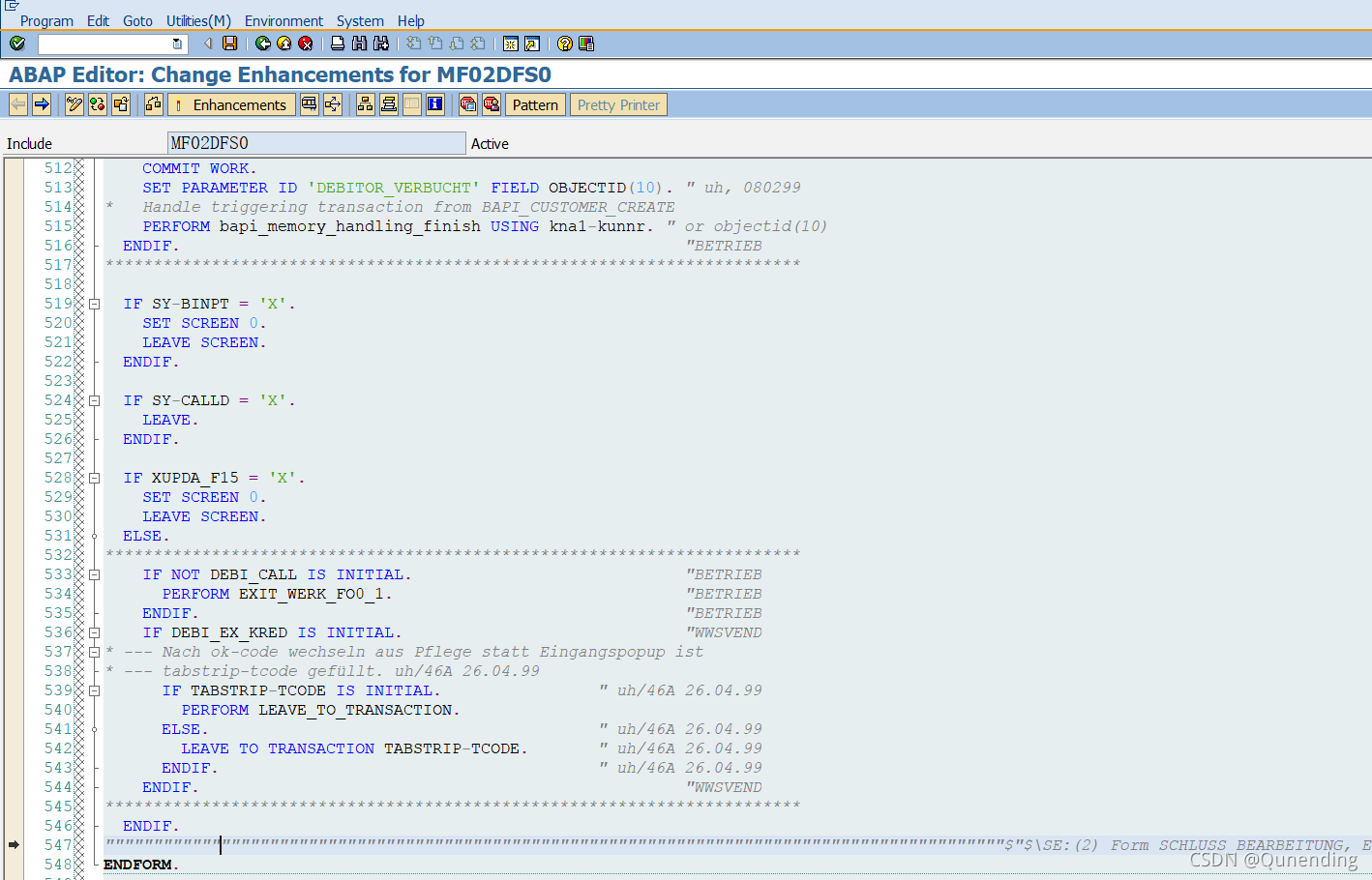Collapse the IF SY-BINPT block on line 519
The height and width of the screenshot is (880, 1372).
(95, 304)
